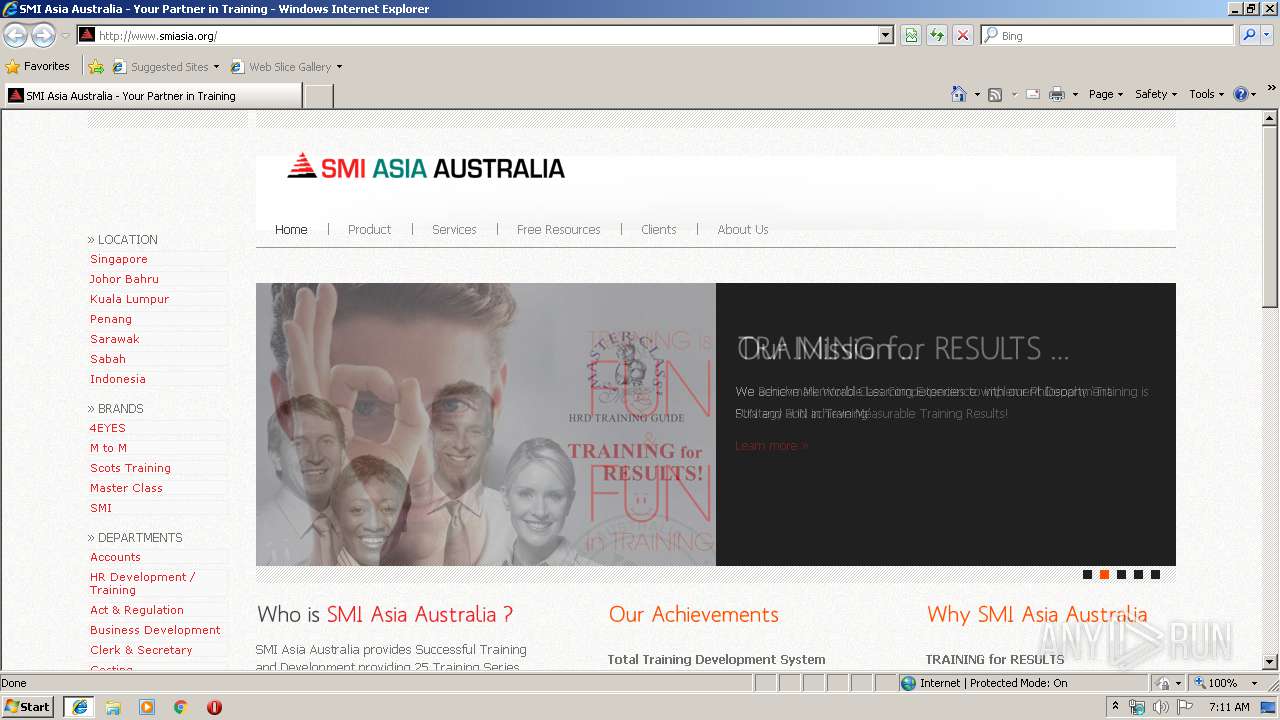Select the fifth slider dot indicator
This screenshot has height=720, width=1280.
[1155, 575]
